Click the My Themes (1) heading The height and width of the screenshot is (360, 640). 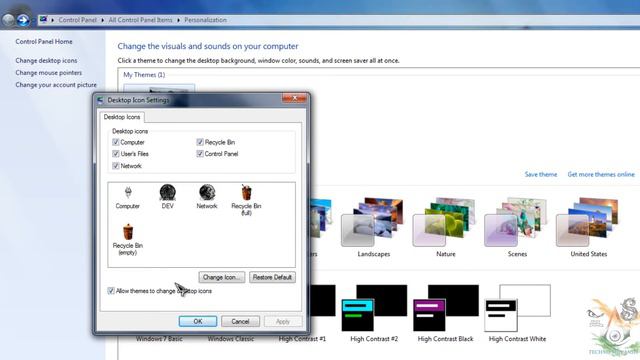(x=144, y=75)
